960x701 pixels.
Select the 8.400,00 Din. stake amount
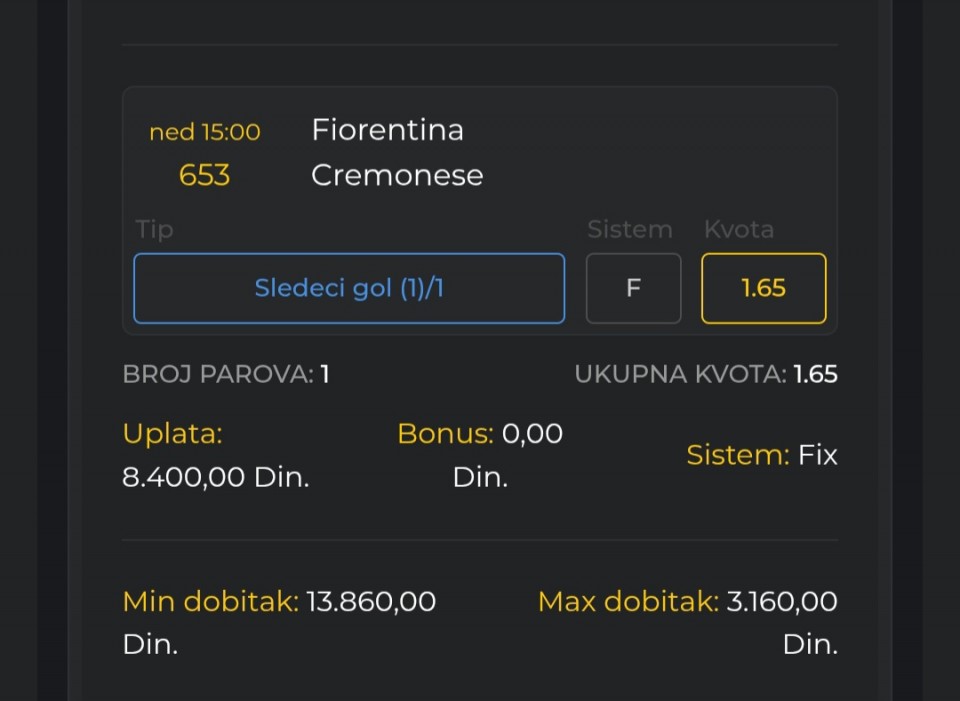[x=215, y=477]
